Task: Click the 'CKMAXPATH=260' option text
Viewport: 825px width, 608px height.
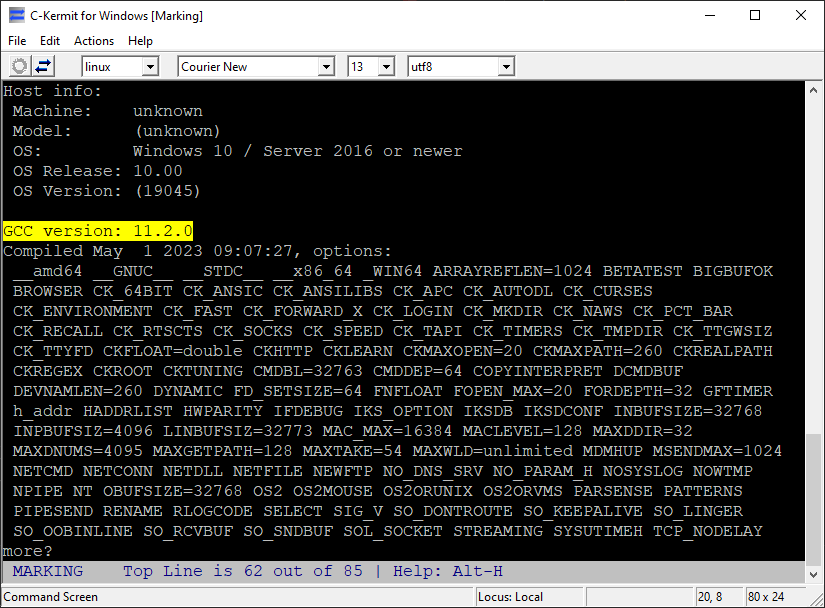Action: [x=598, y=351]
